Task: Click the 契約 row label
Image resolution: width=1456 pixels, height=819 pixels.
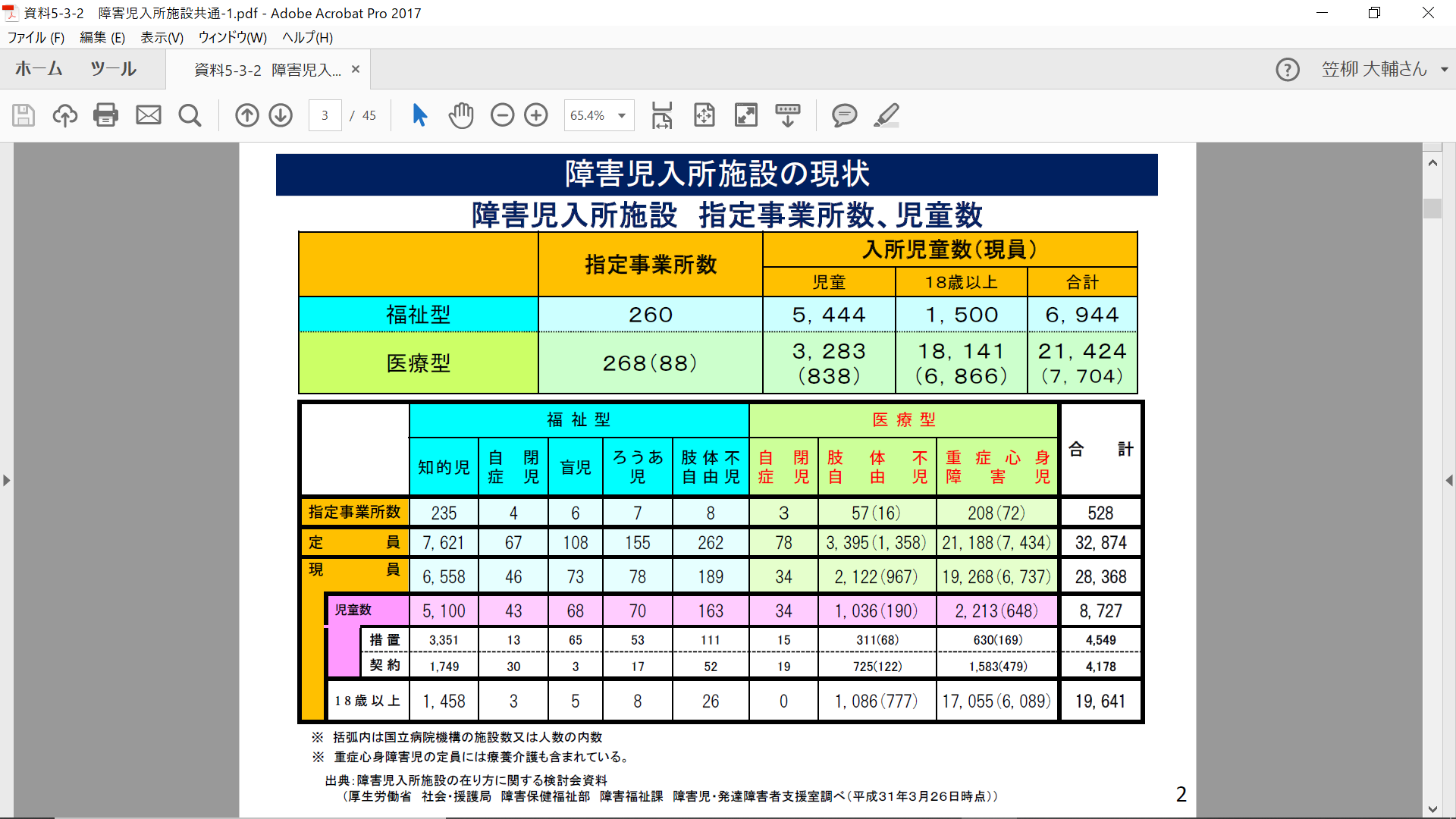Action: tap(385, 665)
